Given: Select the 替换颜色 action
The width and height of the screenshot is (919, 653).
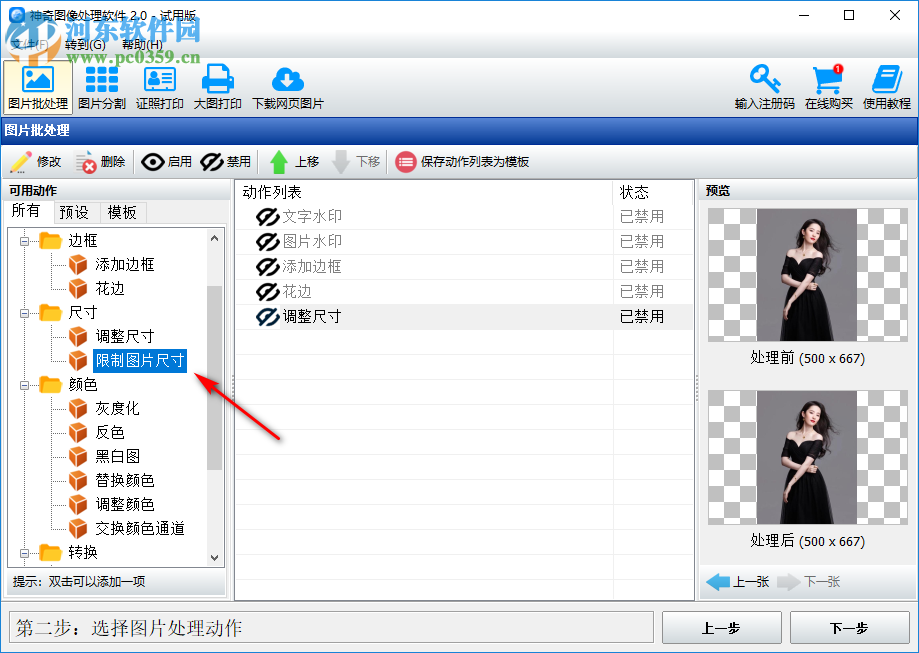Looking at the screenshot, I should (124, 480).
